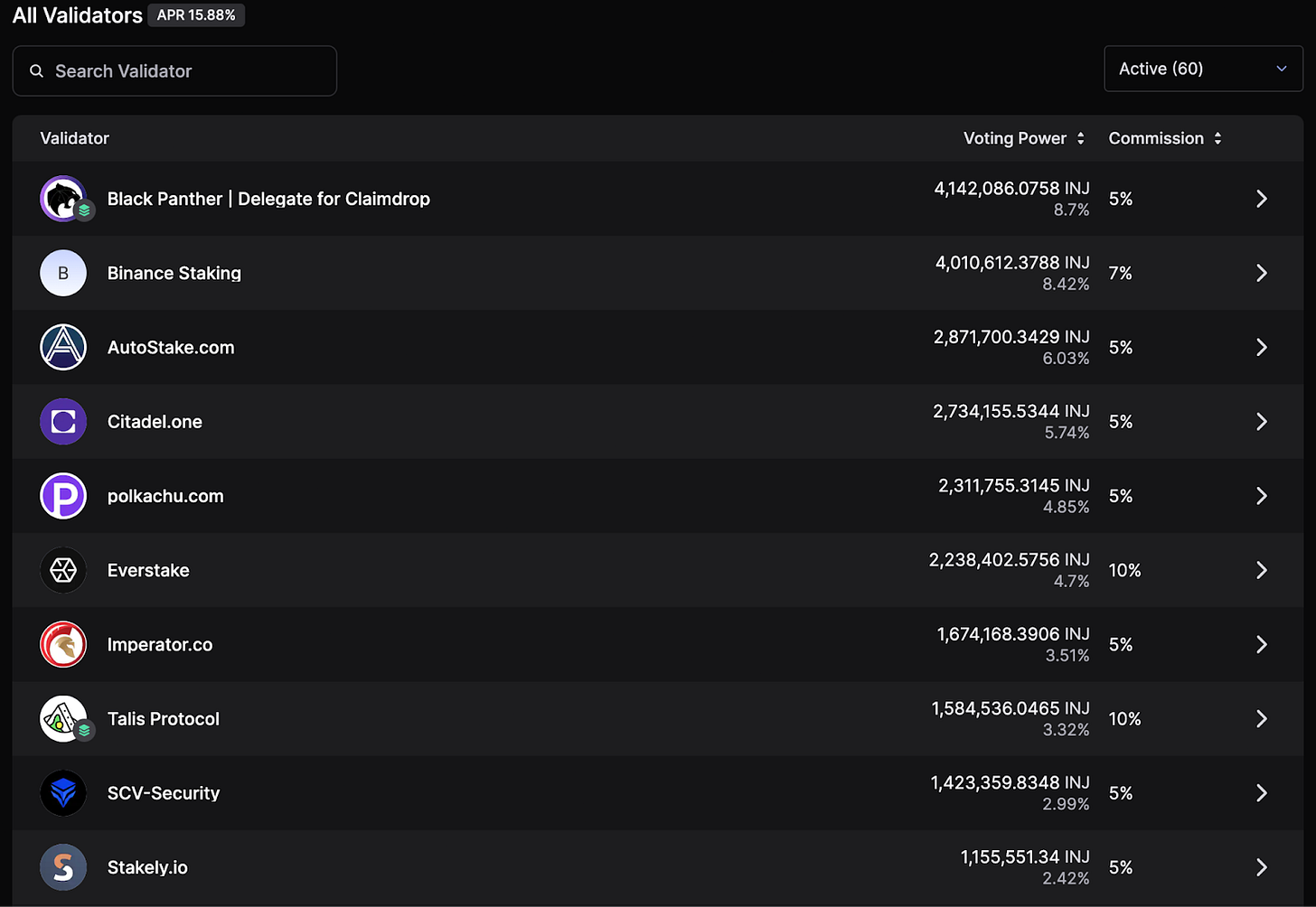Click voting power 2,238,402.5756 INJ
Image resolution: width=1316 pixels, height=907 pixels.
click(x=1010, y=559)
